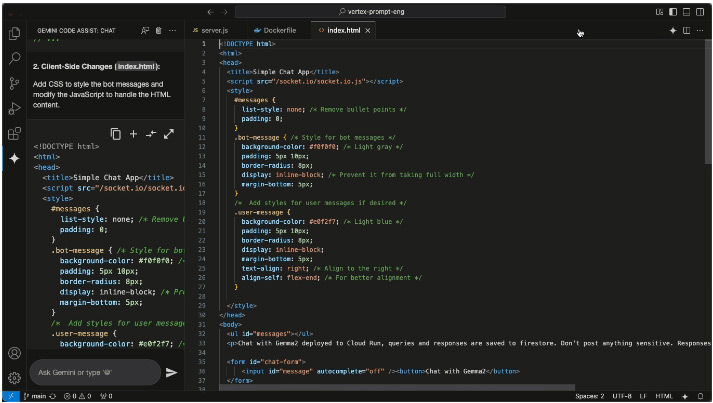Expand the code block to full view

169,134
